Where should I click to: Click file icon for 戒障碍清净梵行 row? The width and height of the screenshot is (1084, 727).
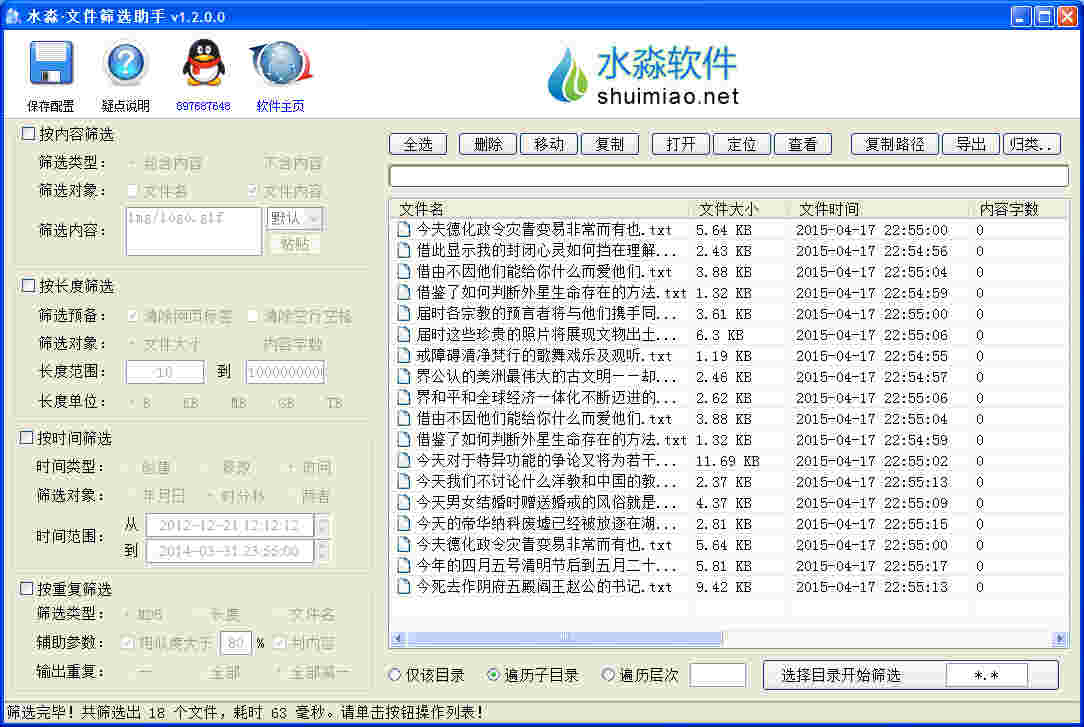click(x=404, y=356)
